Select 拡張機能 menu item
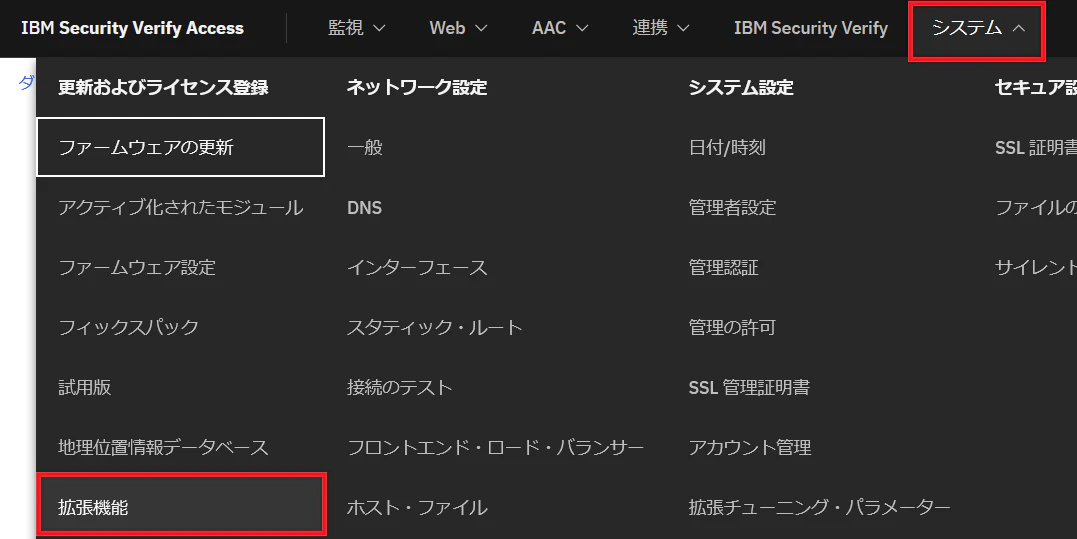Image resolution: width=1077 pixels, height=539 pixels. [181, 507]
